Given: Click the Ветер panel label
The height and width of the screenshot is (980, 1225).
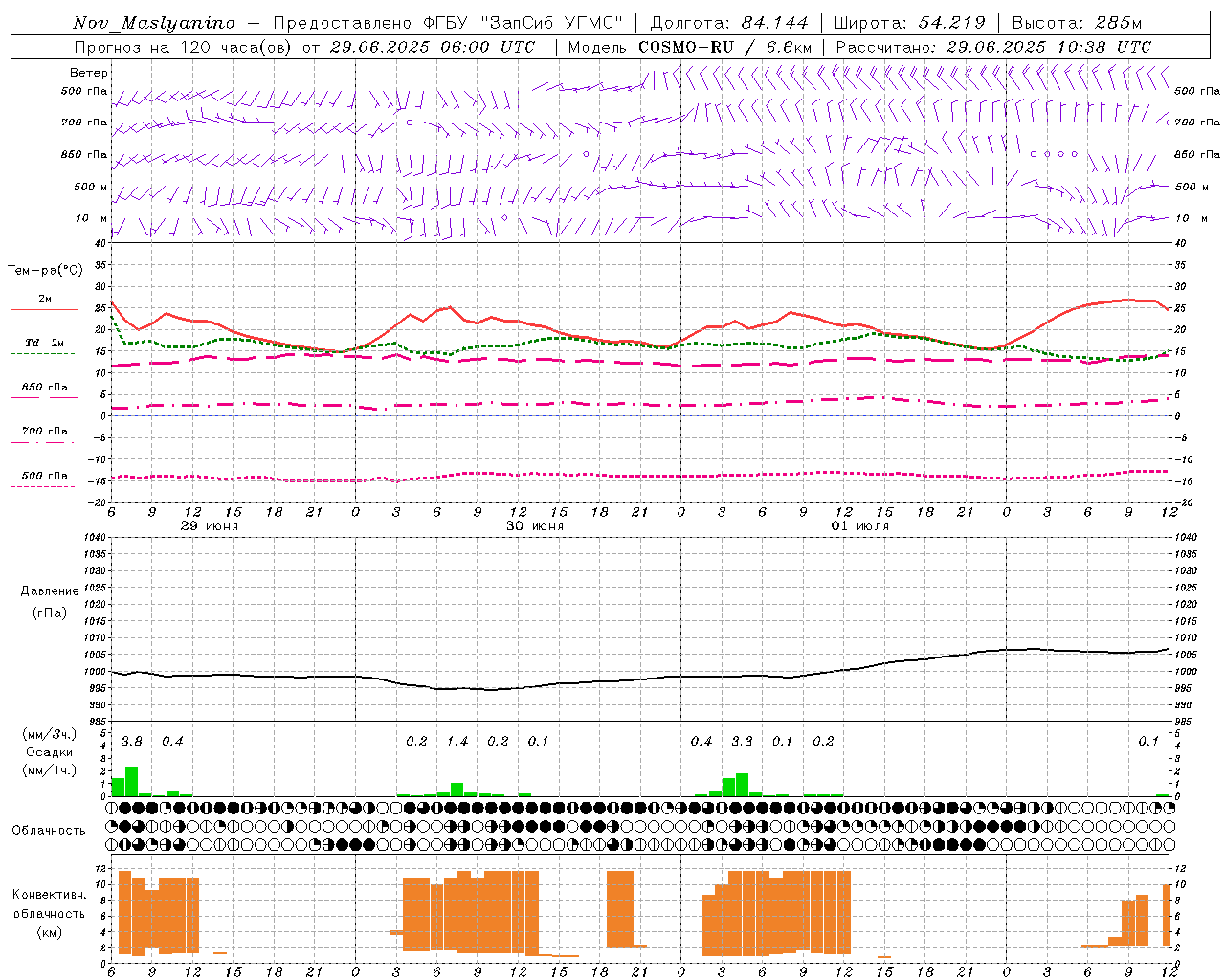Looking at the screenshot, I should (x=89, y=73).
